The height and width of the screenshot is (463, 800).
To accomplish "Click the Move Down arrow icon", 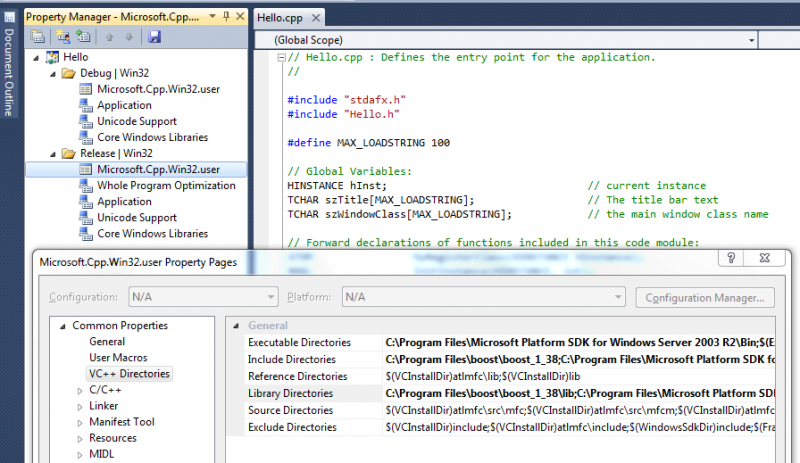I will [129, 37].
